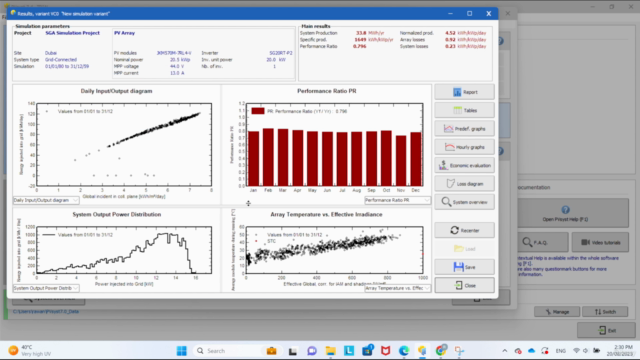Open the Report button
The height and width of the screenshot is (360, 640).
[464, 92]
